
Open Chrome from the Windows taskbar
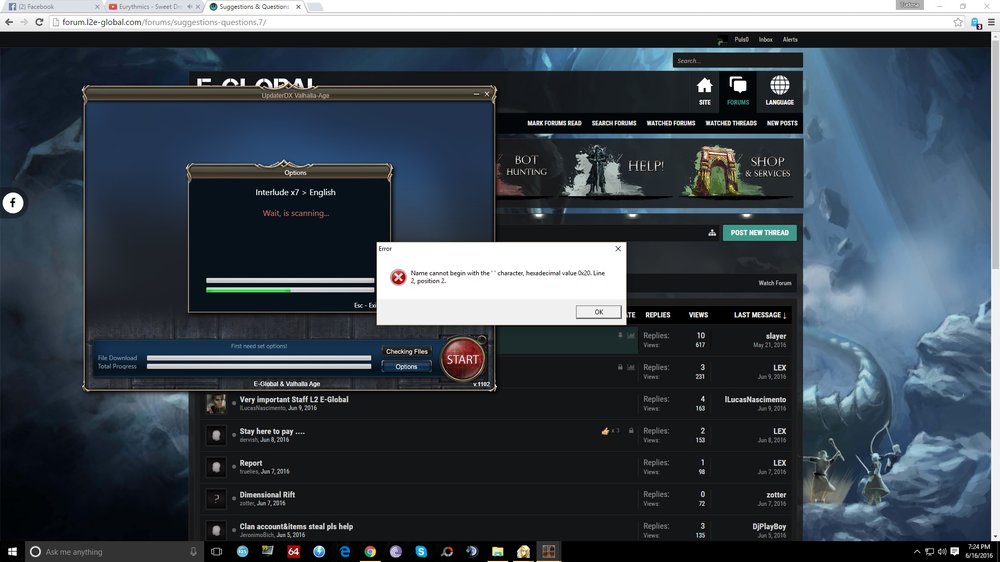coord(370,551)
